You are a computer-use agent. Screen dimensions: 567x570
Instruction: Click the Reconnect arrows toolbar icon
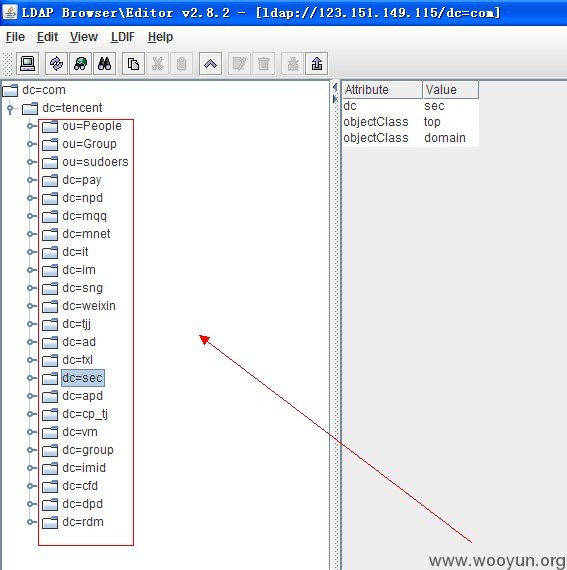[56, 64]
